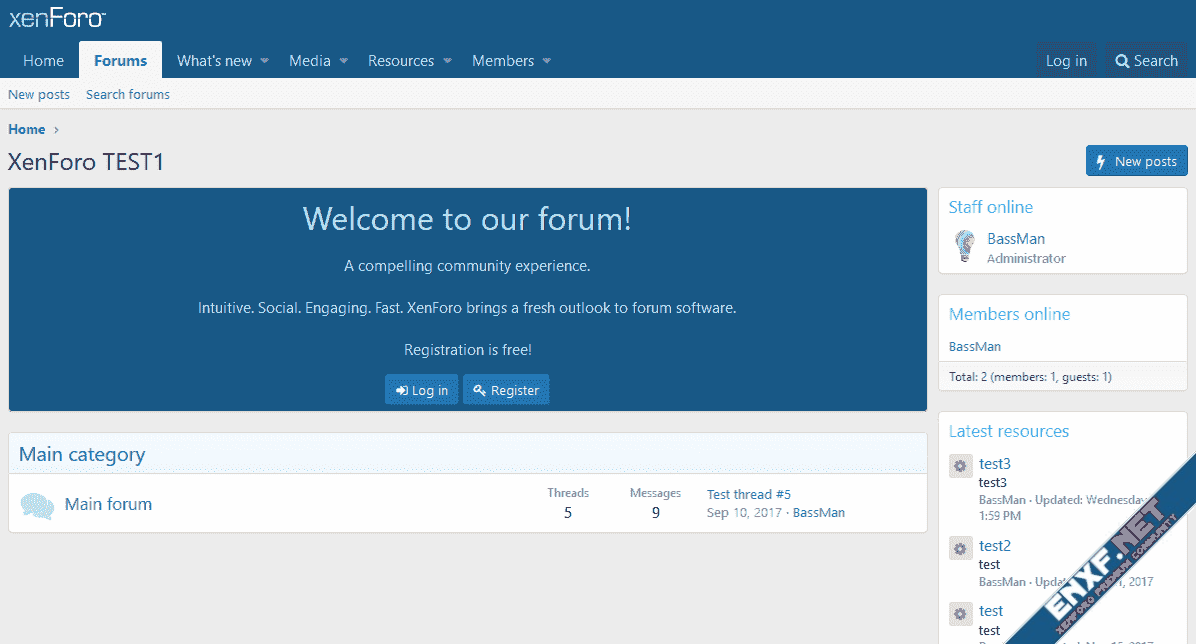1196x644 pixels.
Task: Open Search with the magnifier button
Action: 1146,61
